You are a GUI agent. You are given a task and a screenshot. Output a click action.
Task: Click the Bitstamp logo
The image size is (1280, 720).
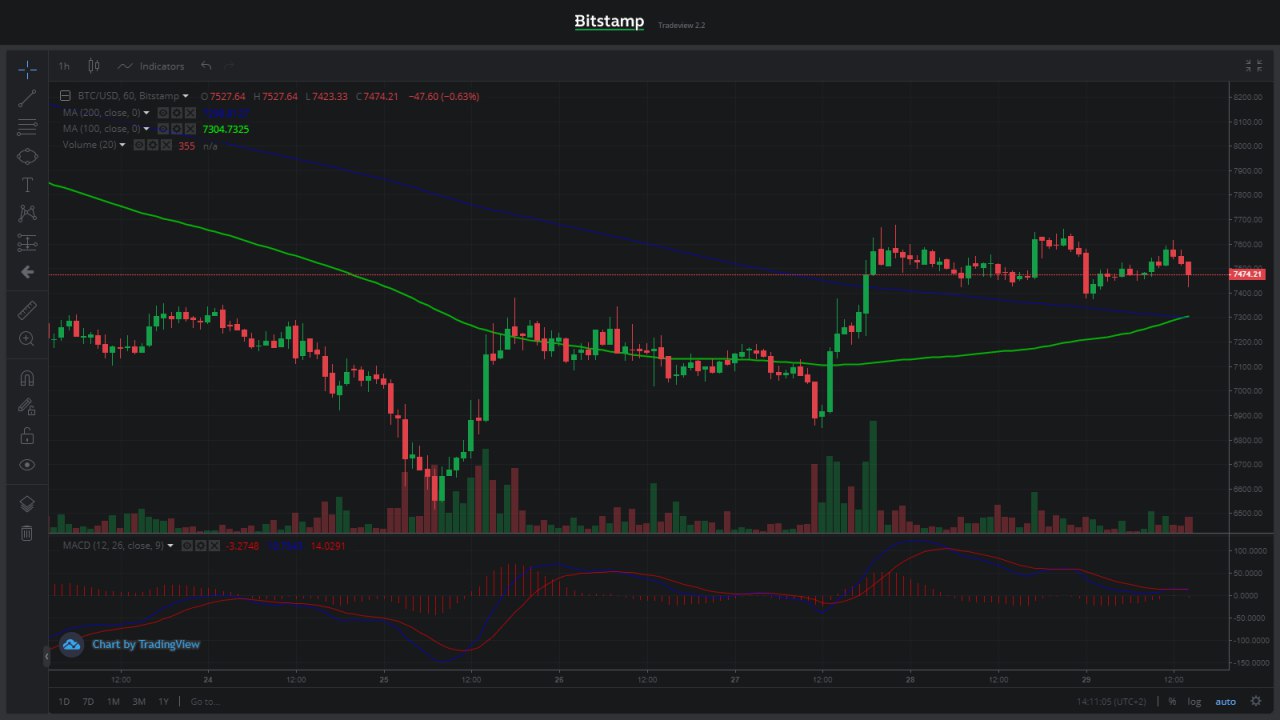[609, 21]
